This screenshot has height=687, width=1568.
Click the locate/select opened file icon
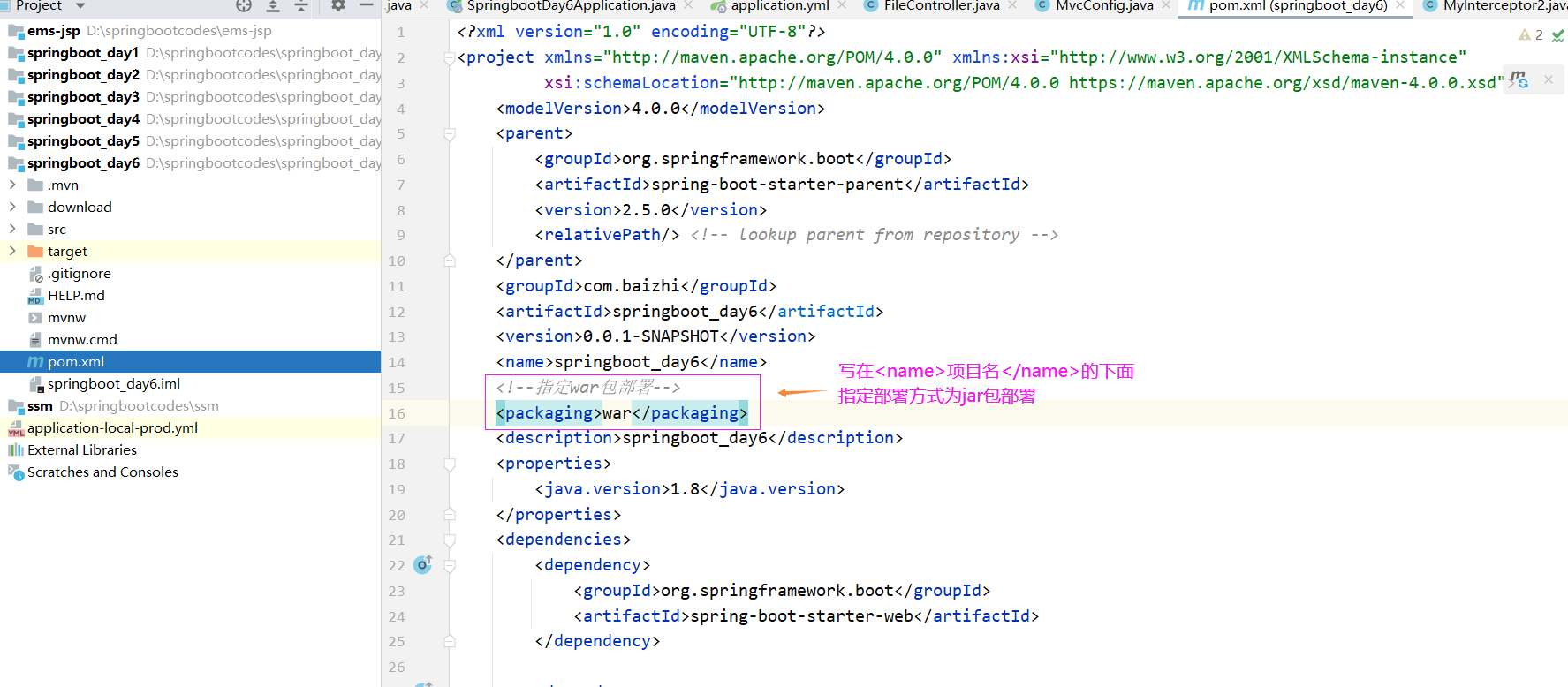point(244,5)
